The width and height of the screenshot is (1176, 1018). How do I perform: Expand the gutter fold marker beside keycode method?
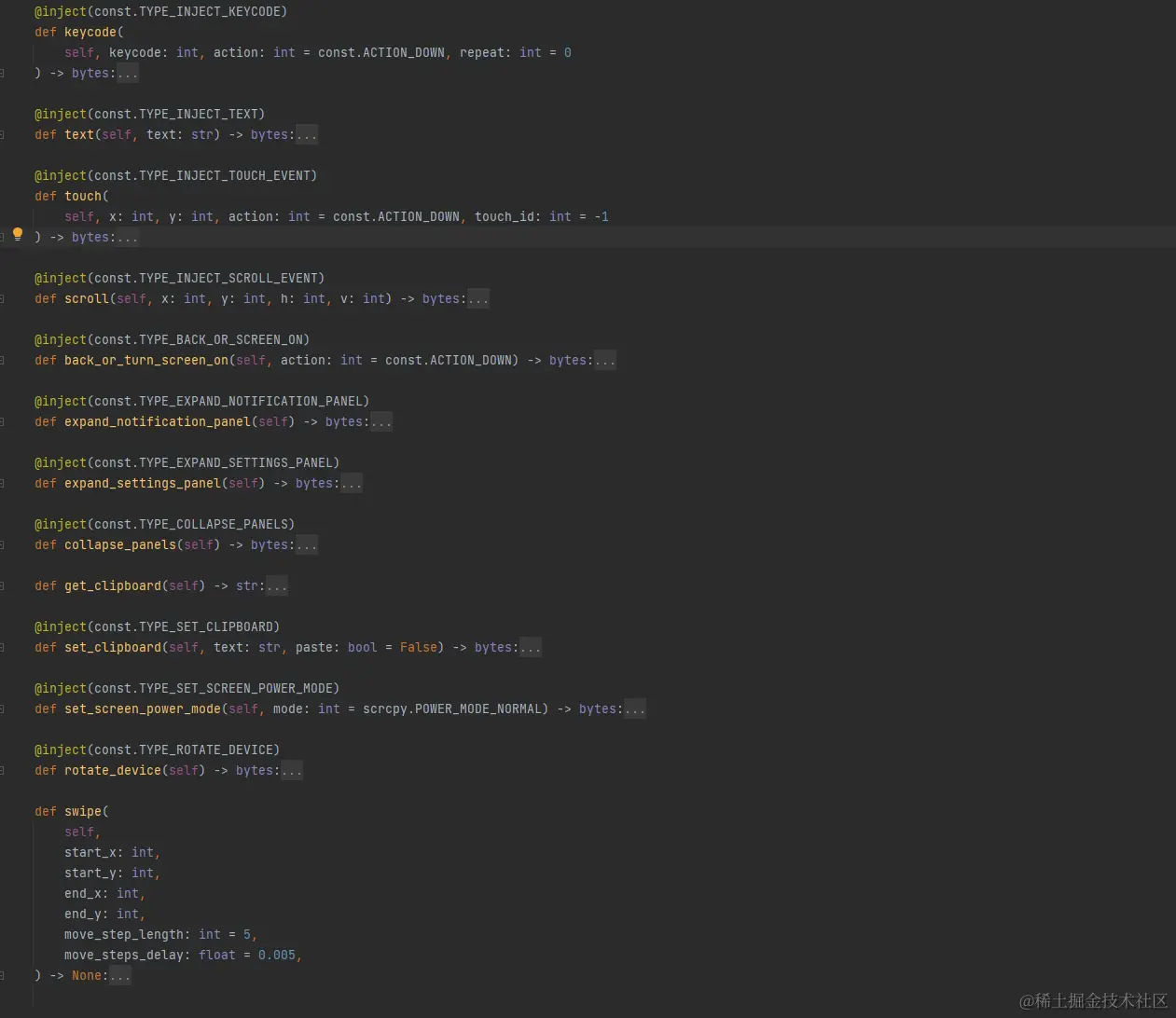point(4,73)
